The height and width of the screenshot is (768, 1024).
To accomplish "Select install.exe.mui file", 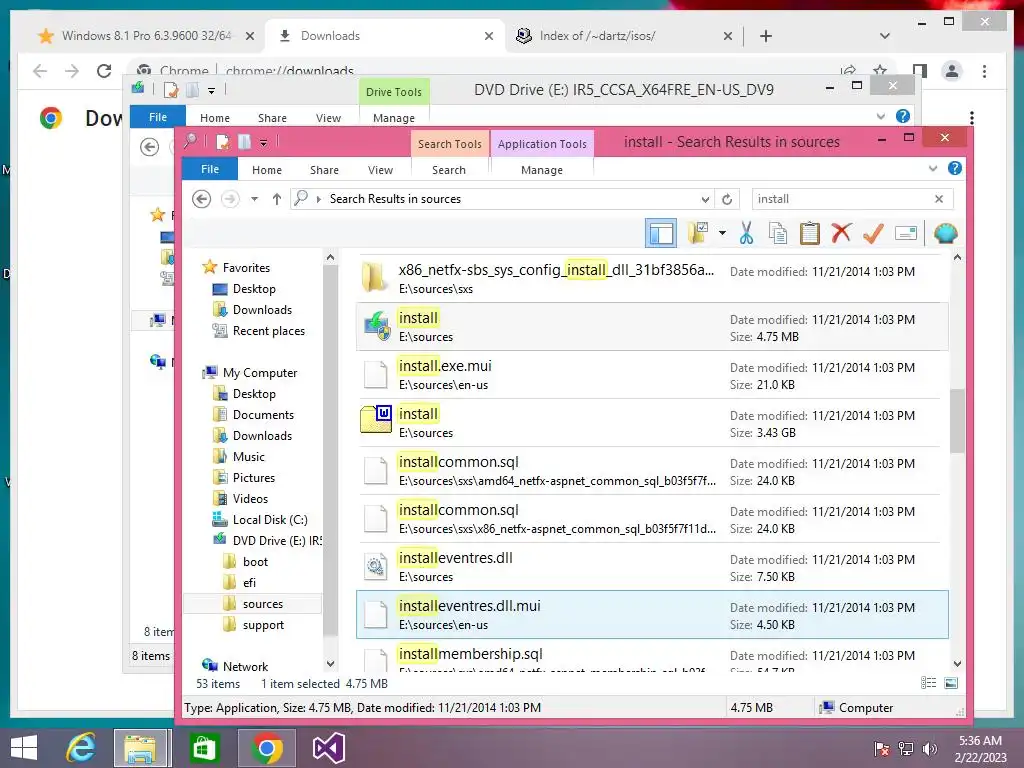I will click(652, 375).
